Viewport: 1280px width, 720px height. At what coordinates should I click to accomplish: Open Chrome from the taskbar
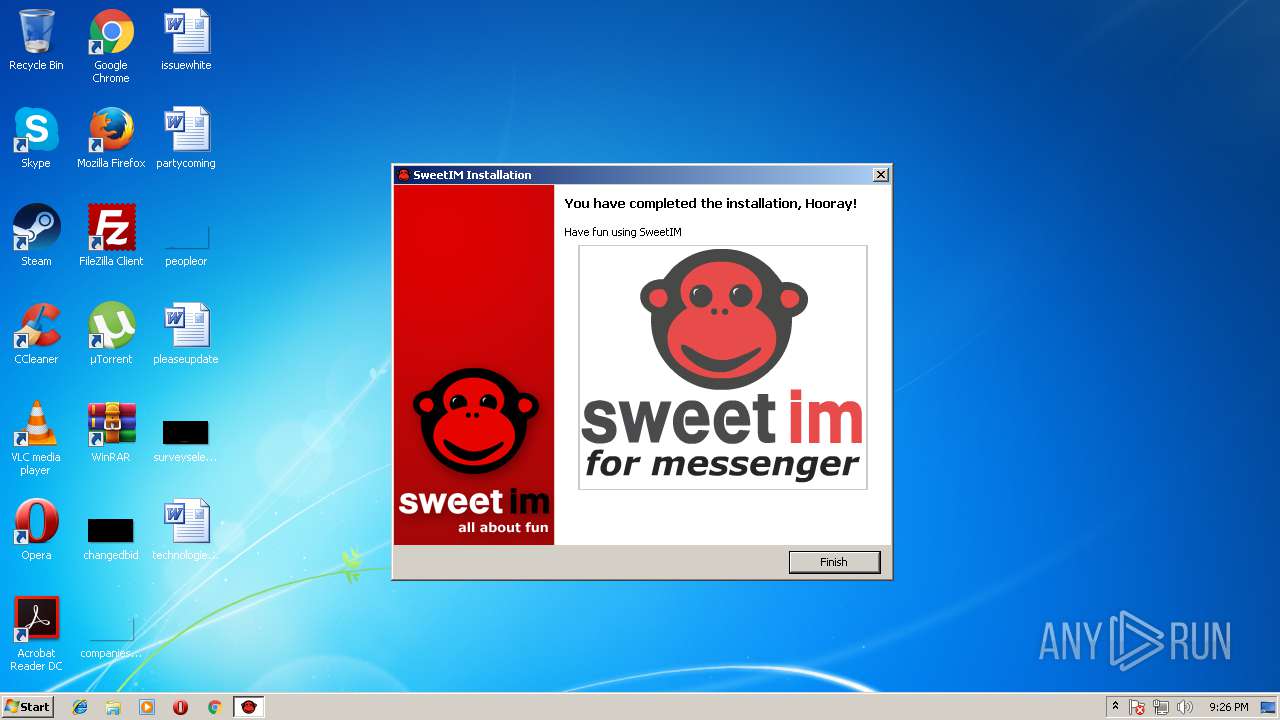pos(214,707)
